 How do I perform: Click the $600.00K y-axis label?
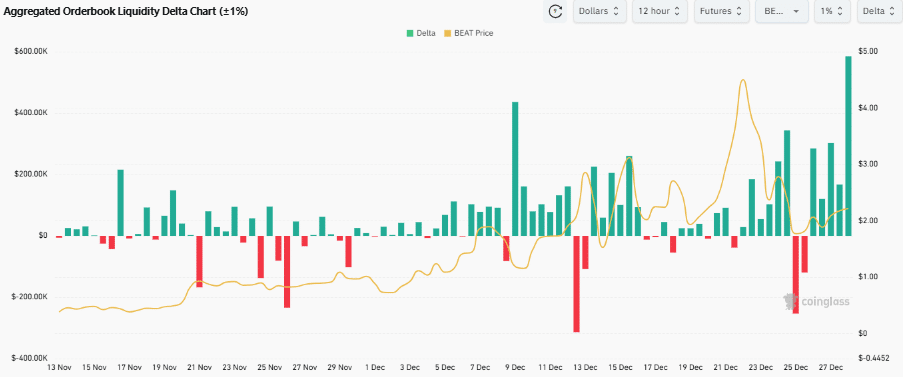point(31,52)
